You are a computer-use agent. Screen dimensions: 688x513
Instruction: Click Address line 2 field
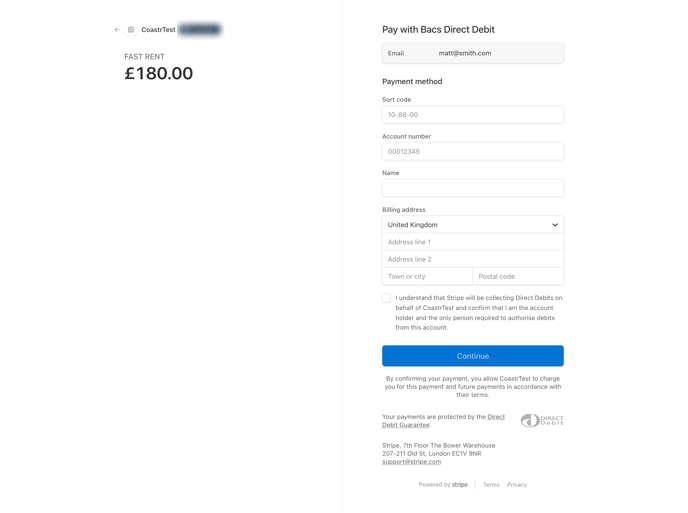[472, 259]
